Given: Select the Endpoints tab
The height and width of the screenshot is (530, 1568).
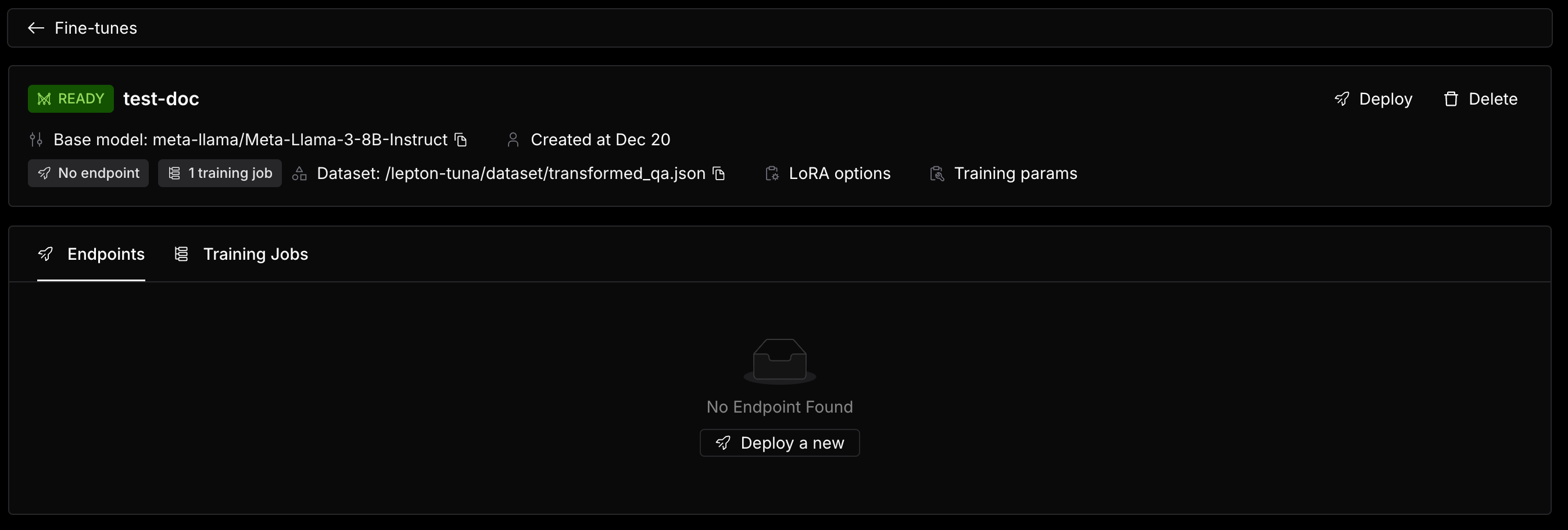Looking at the screenshot, I should click(x=91, y=254).
